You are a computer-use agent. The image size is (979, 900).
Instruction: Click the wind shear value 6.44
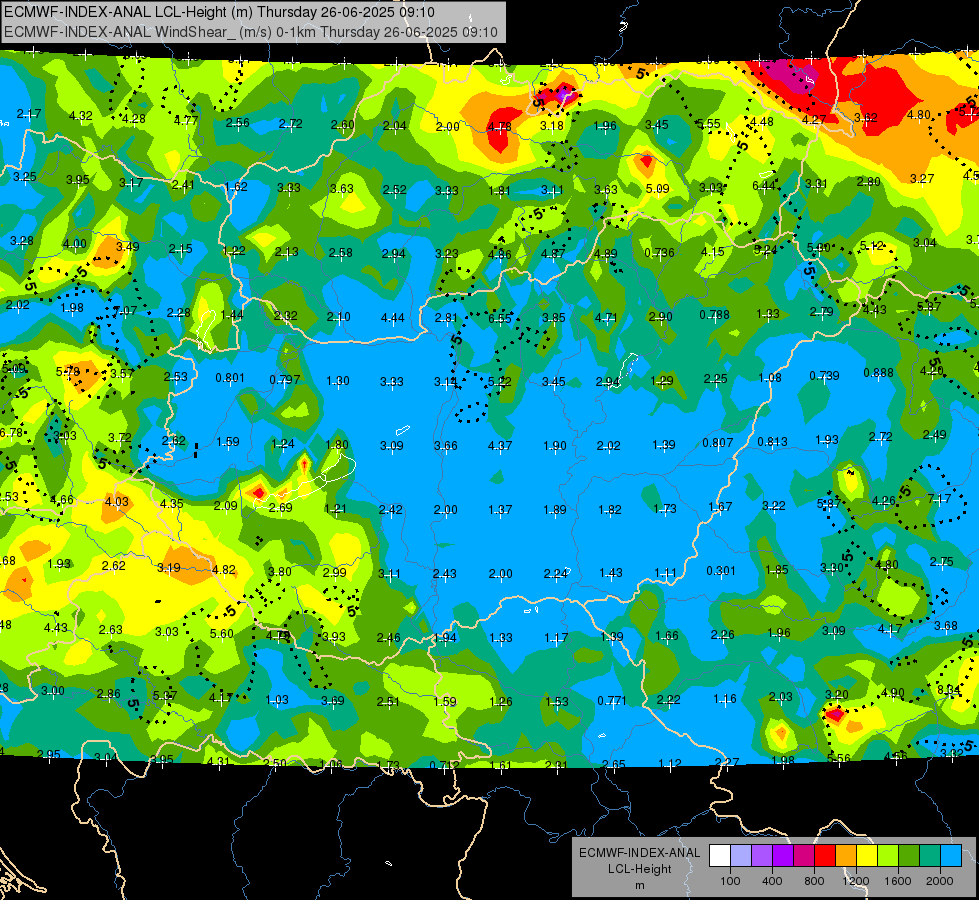click(x=764, y=185)
